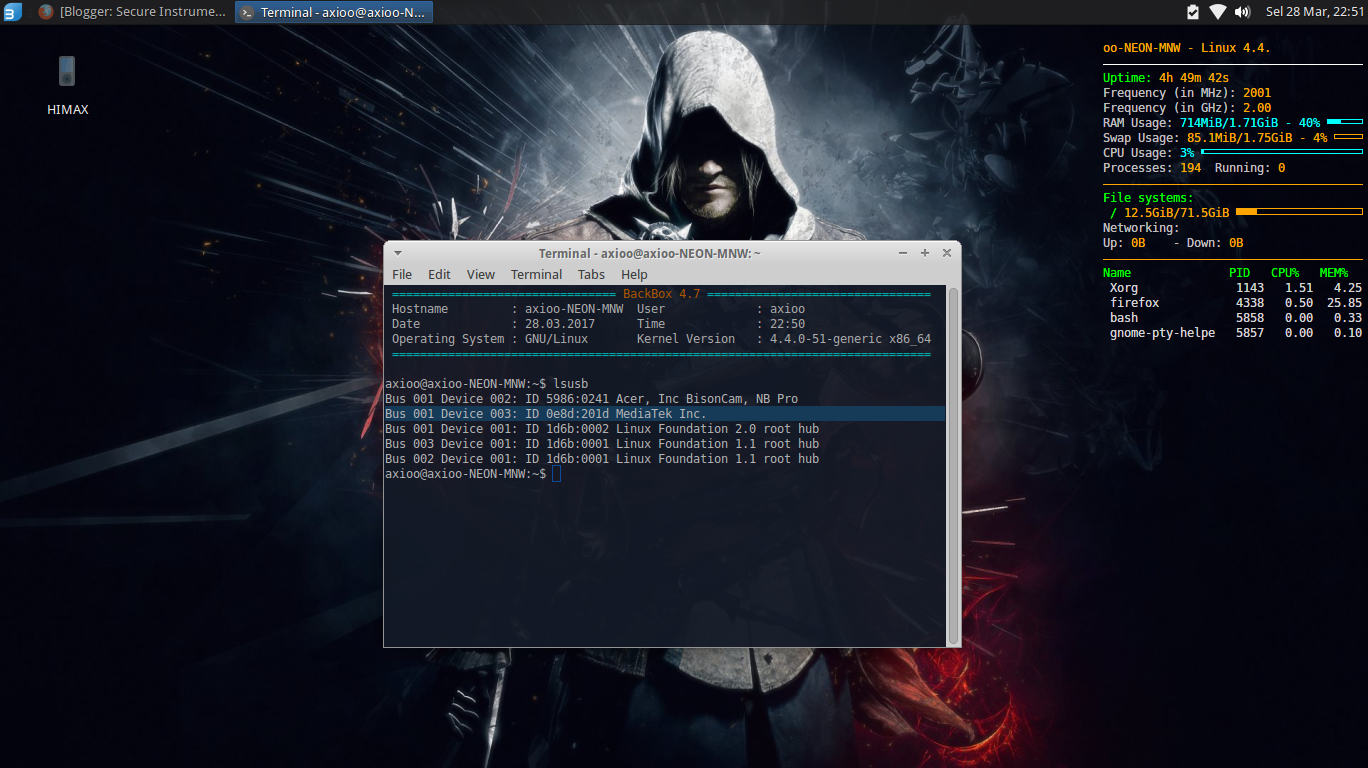The width and height of the screenshot is (1368, 768).
Task: Click the 'BackBox 4.7' banner text
Action: (662, 294)
